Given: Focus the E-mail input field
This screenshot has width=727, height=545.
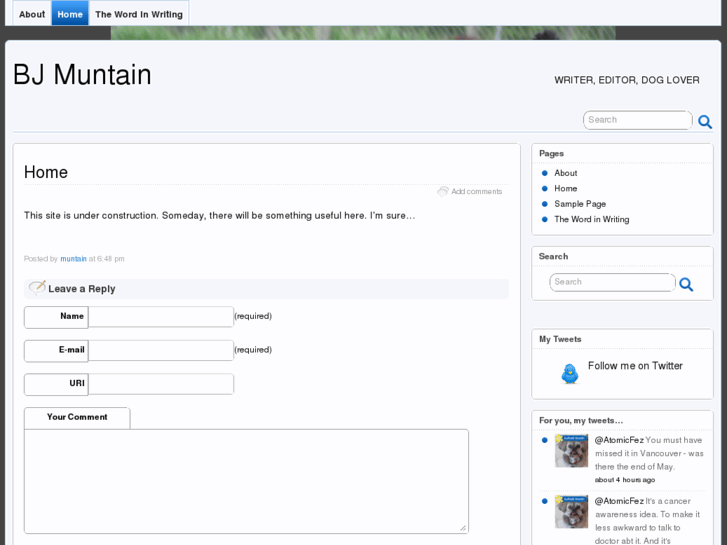Looking at the screenshot, I should point(161,351).
